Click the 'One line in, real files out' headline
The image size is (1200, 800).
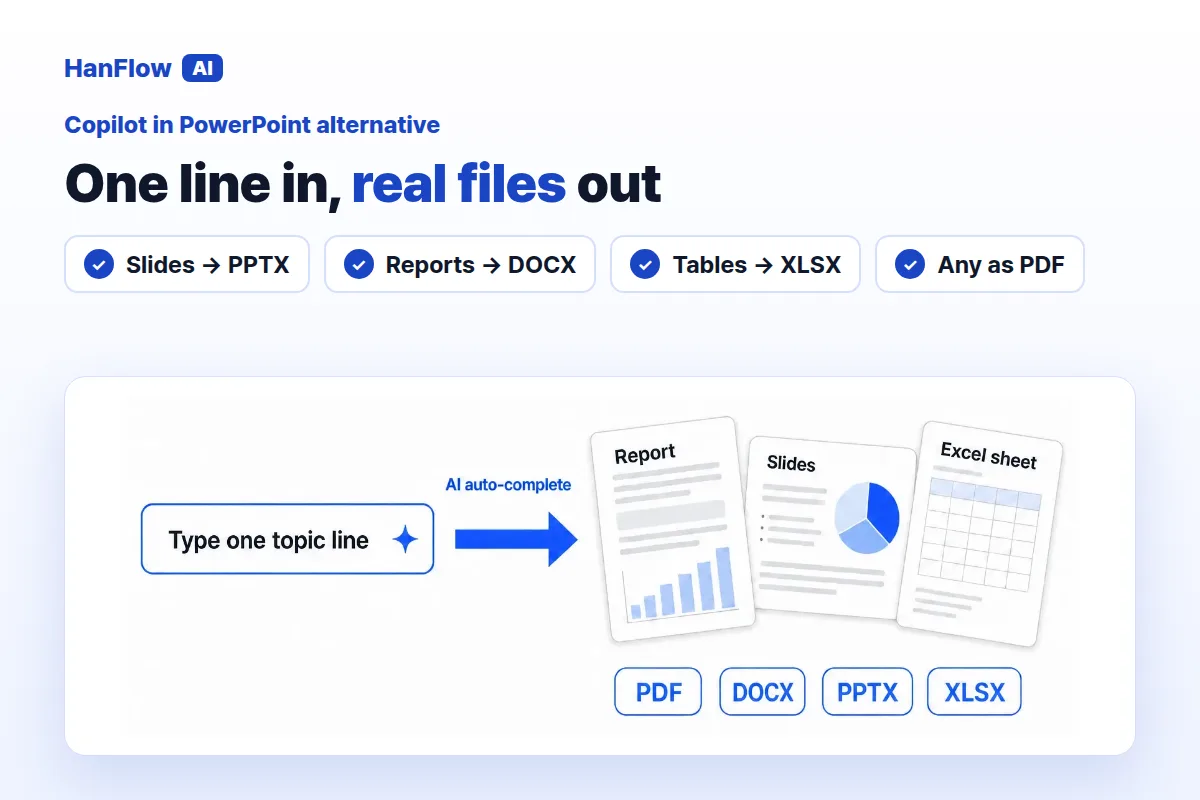pos(363,183)
